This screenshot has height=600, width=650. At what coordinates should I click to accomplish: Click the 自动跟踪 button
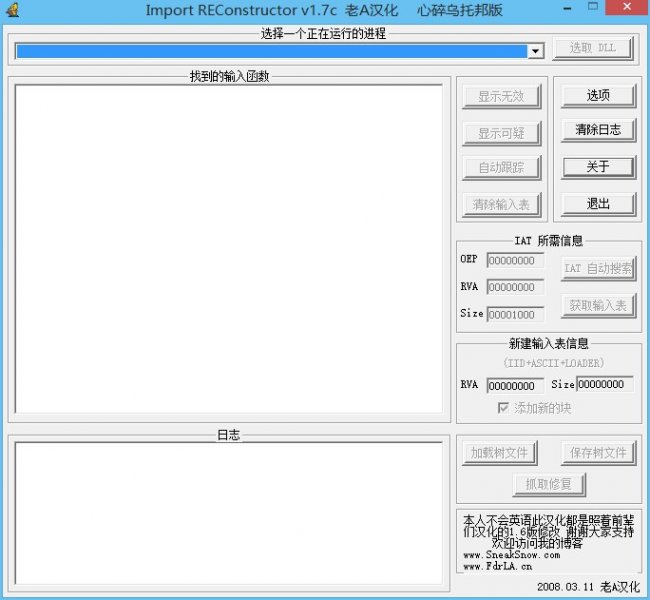(x=501, y=168)
